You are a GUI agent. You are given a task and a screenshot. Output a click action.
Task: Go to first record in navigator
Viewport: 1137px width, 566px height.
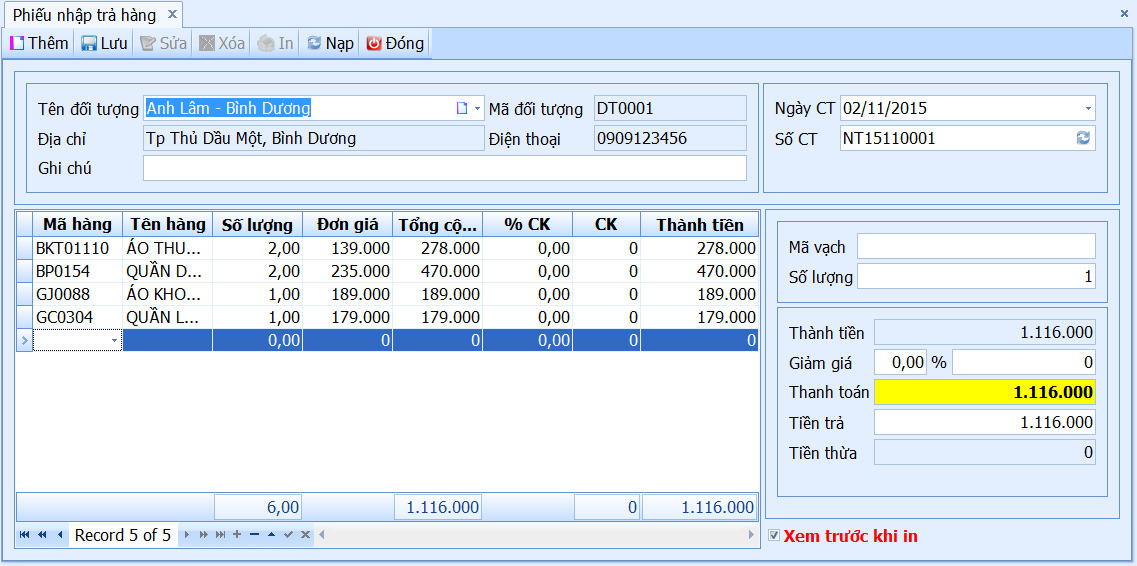(x=25, y=535)
